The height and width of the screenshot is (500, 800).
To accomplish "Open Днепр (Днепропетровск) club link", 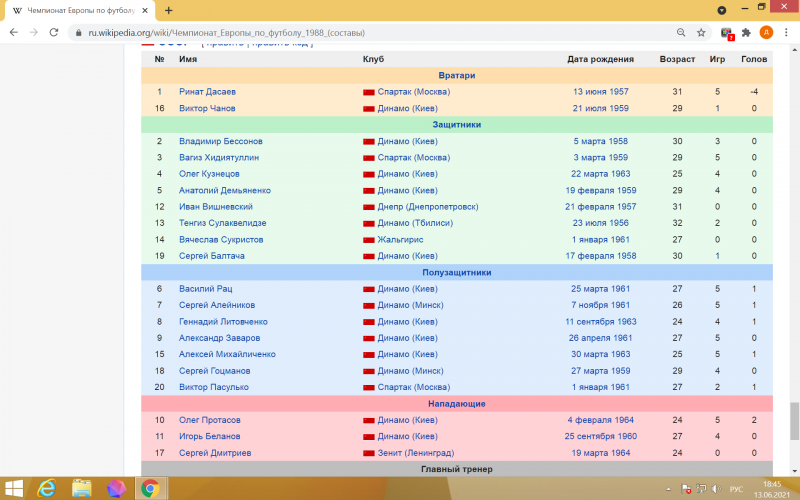I will [428, 207].
